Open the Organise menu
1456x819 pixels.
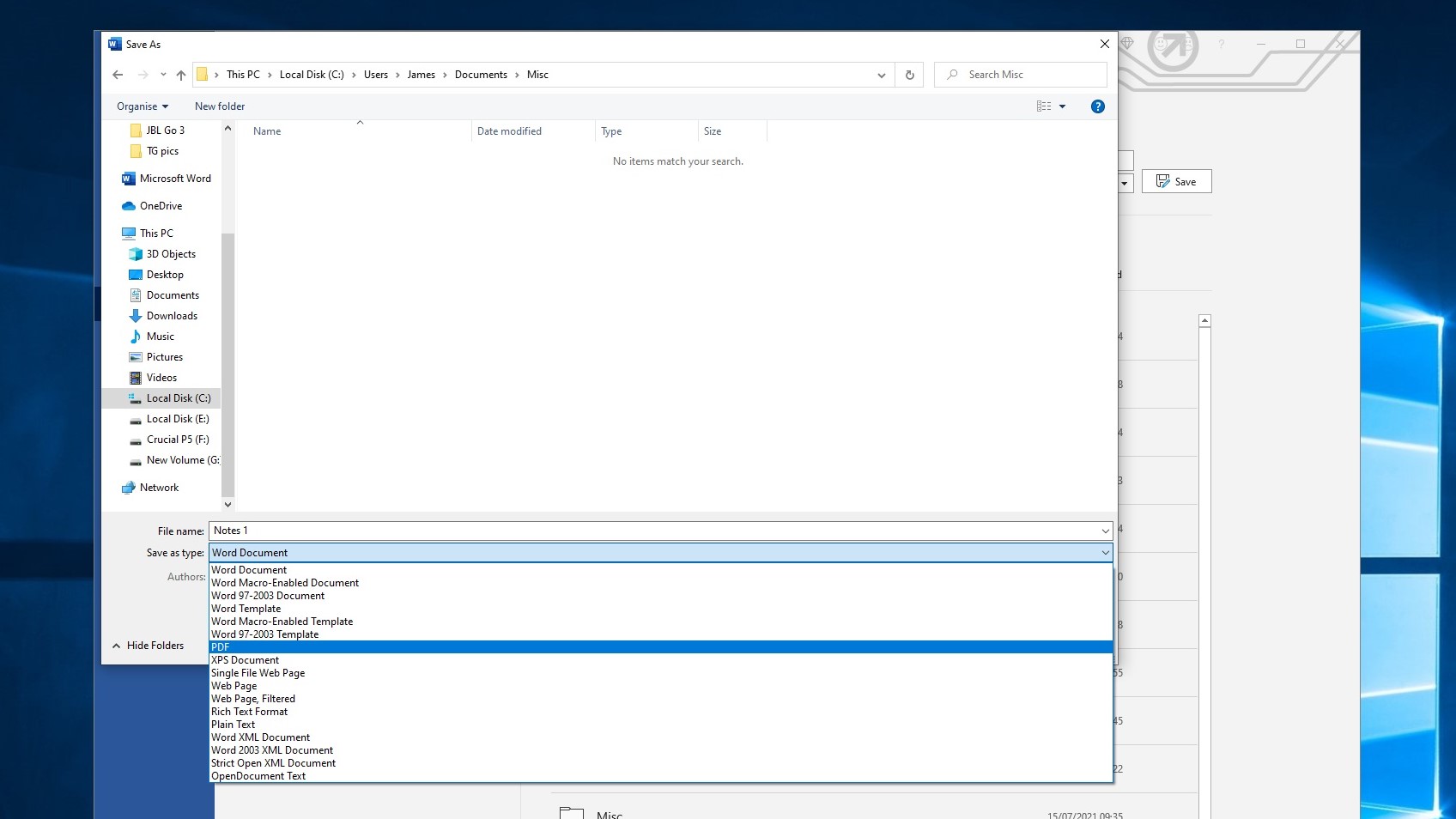coord(141,106)
